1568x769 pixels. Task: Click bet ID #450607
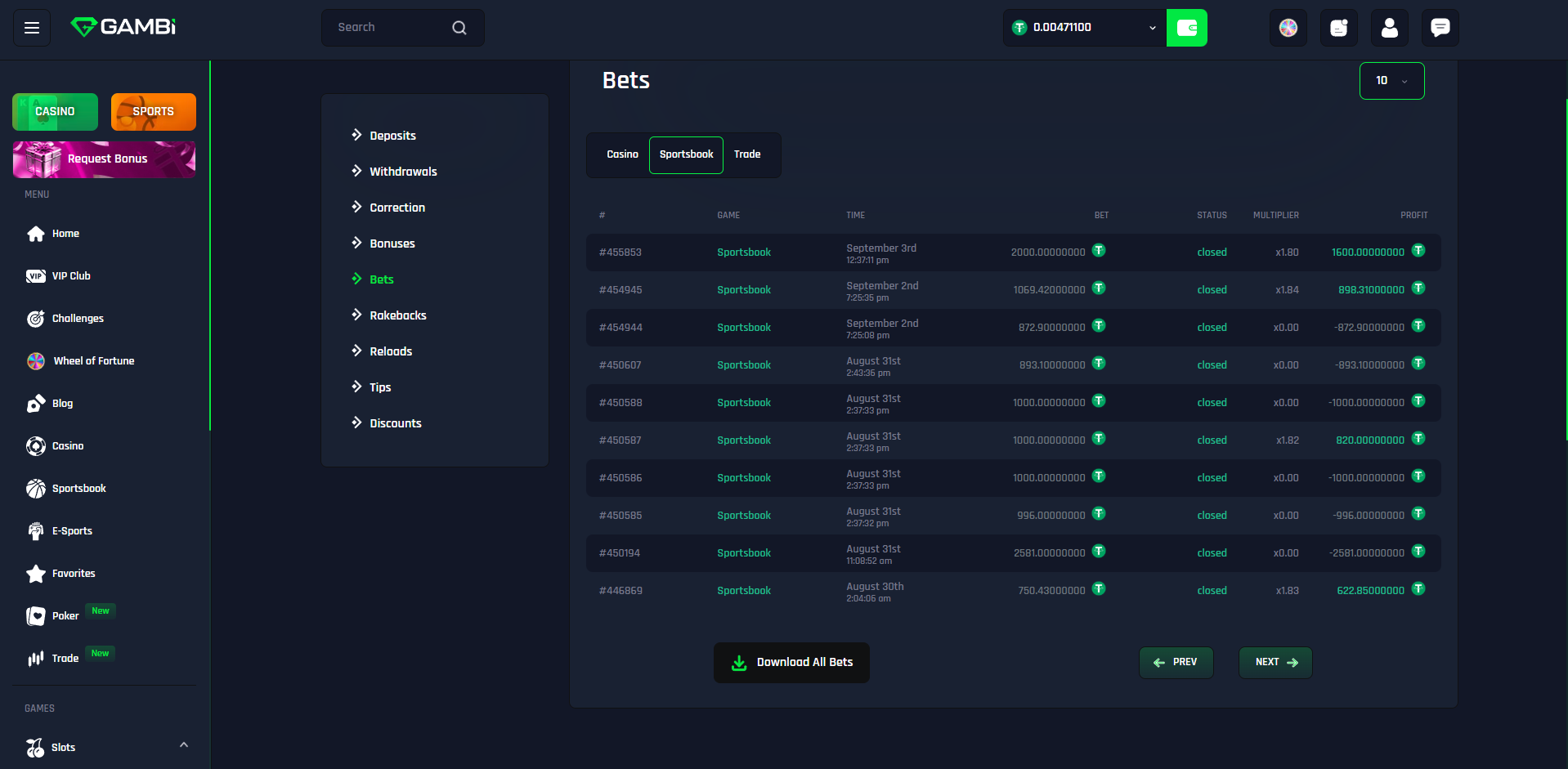(620, 365)
